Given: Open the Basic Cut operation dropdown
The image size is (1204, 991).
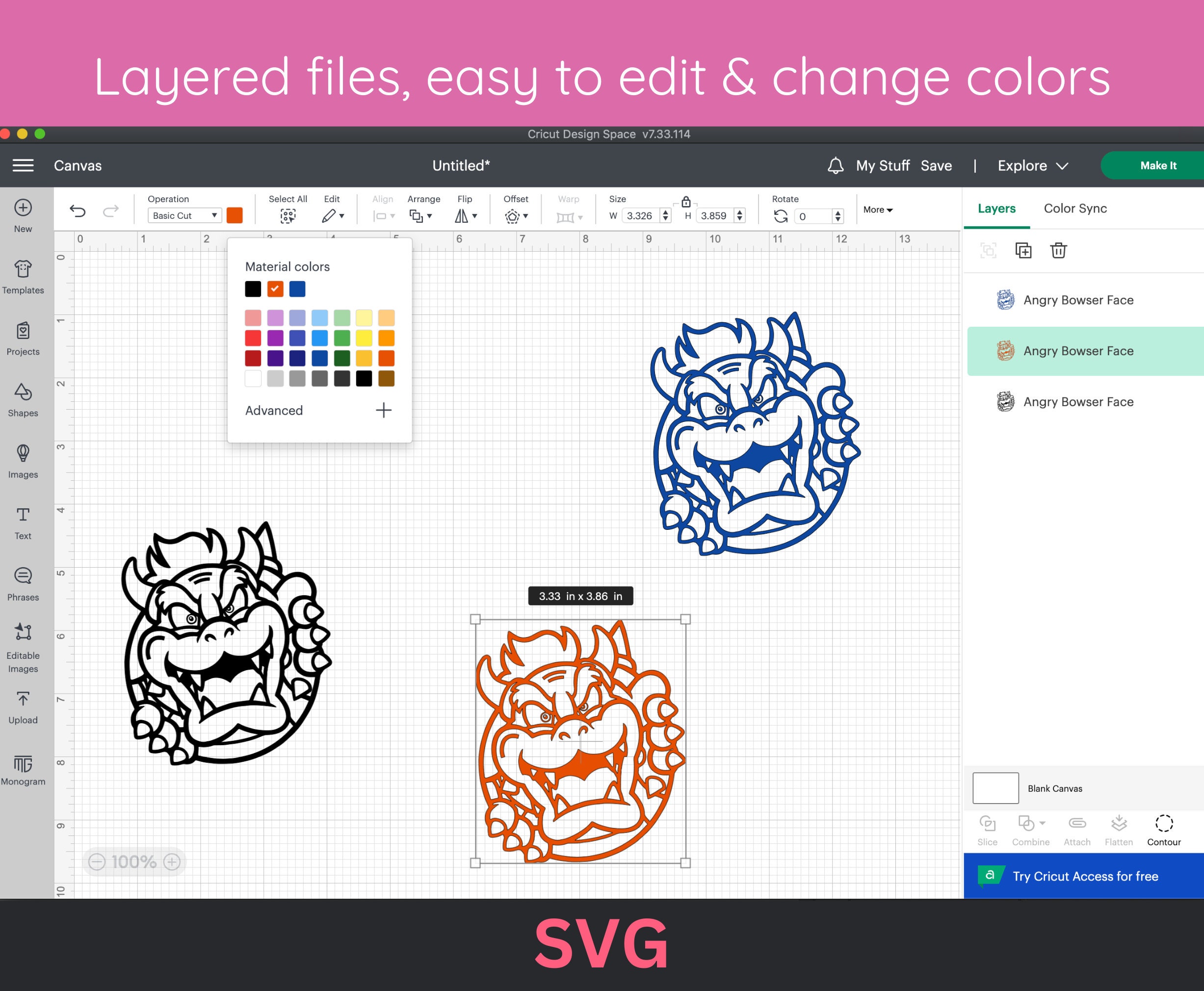Looking at the screenshot, I should pyautogui.click(x=184, y=215).
